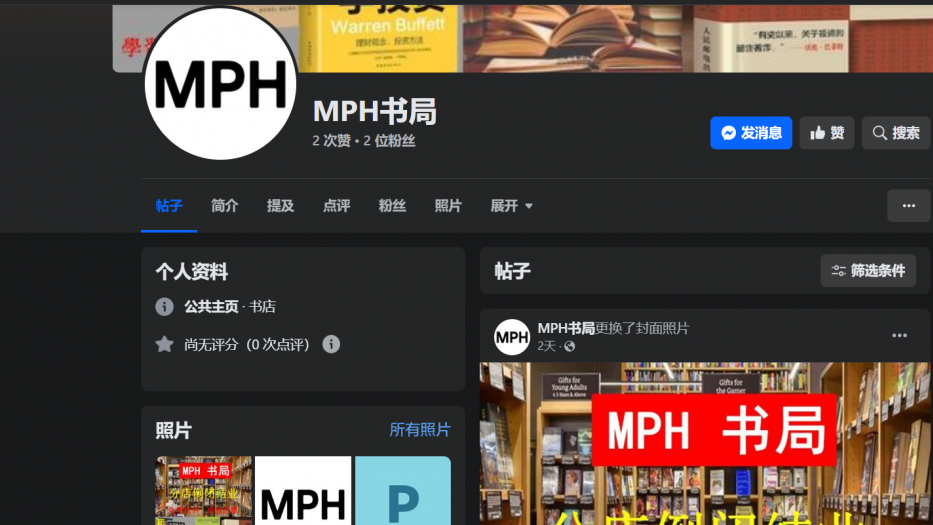This screenshot has height=525, width=933.
Task: Open the 所有照片 link
Action: (419, 430)
